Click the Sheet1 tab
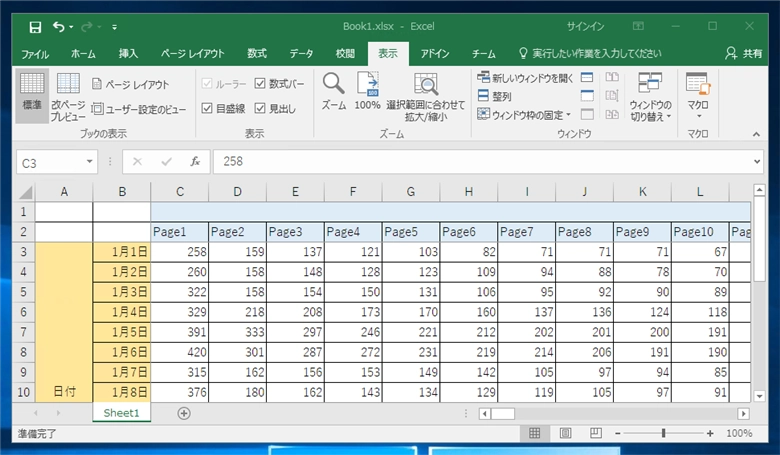The height and width of the screenshot is (455, 780). (121, 413)
